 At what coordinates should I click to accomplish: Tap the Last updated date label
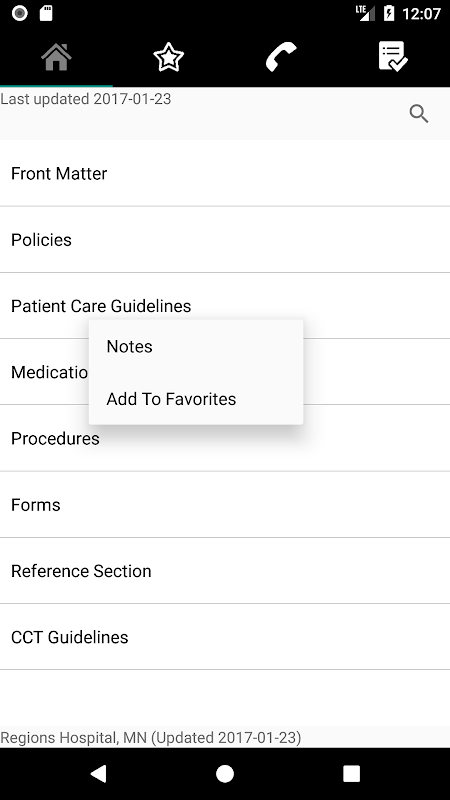(x=85, y=98)
